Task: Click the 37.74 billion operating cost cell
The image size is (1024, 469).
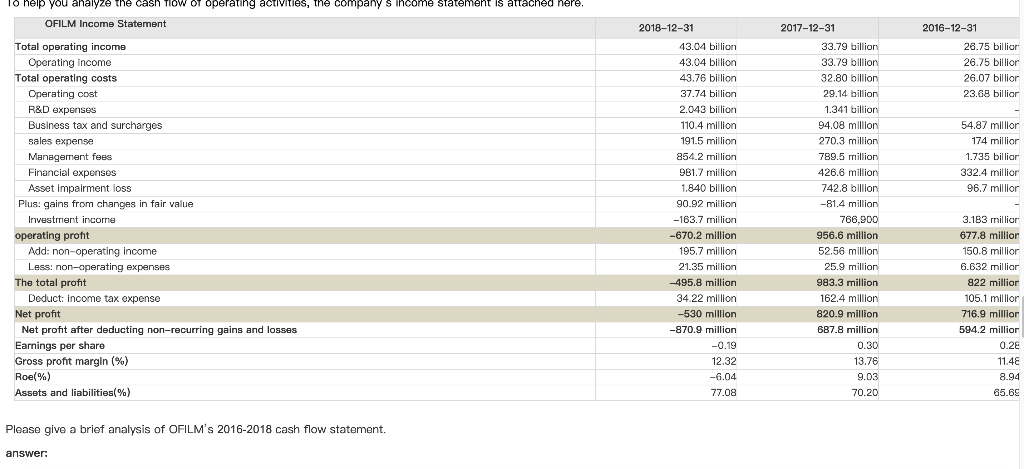Action: [709, 94]
